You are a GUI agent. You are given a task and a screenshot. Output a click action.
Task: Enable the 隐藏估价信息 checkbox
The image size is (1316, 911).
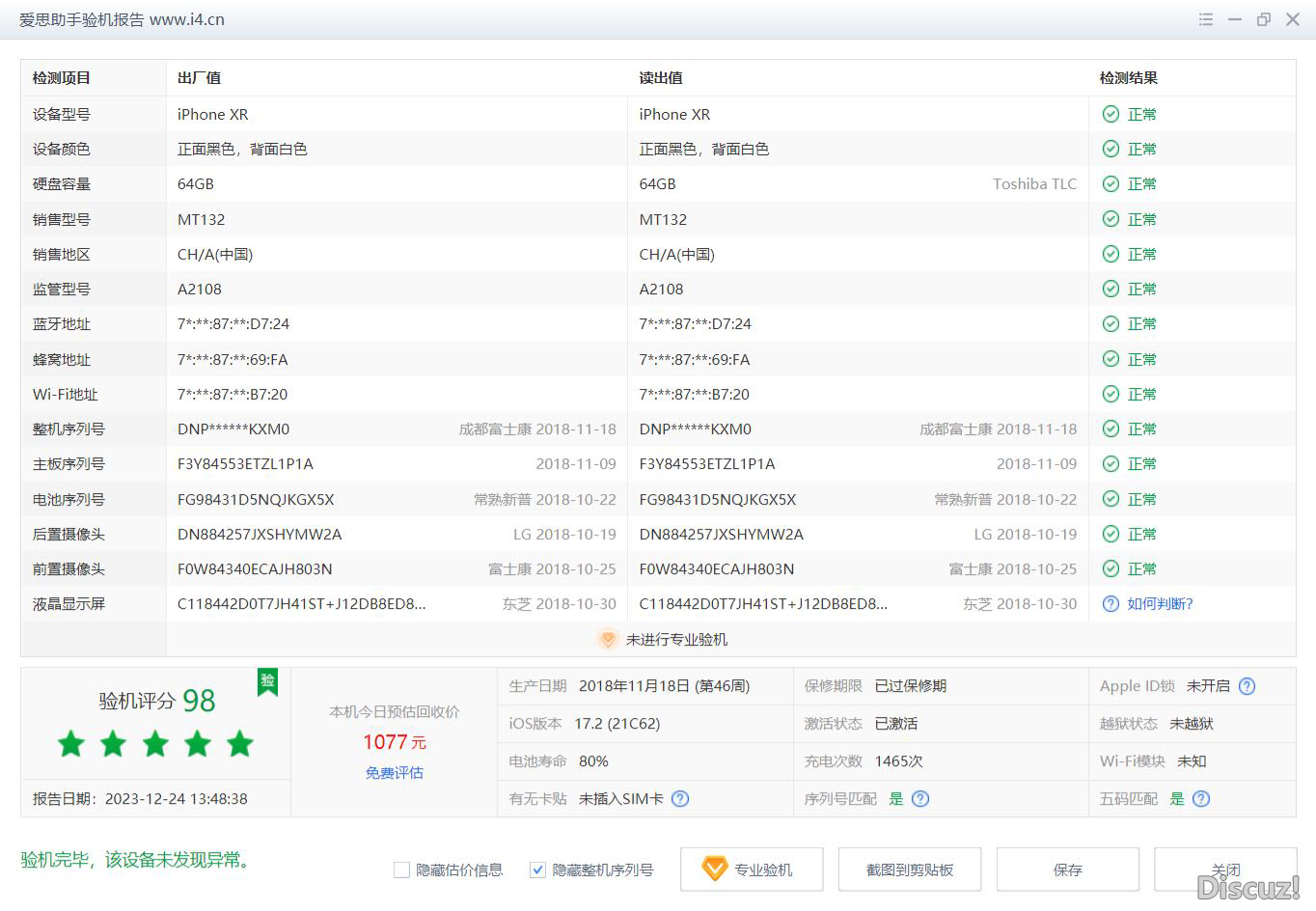click(x=402, y=870)
